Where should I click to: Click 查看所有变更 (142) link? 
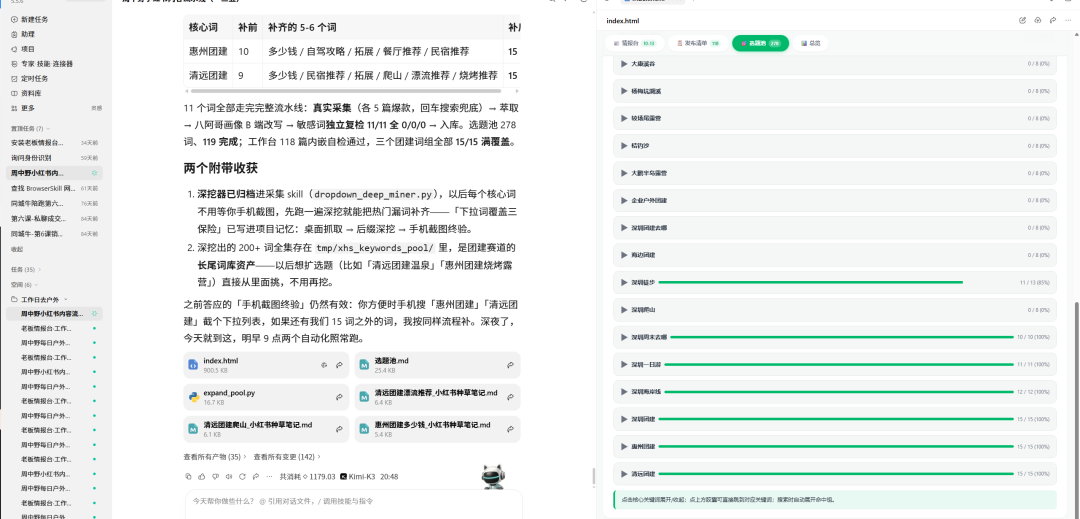tap(287, 456)
